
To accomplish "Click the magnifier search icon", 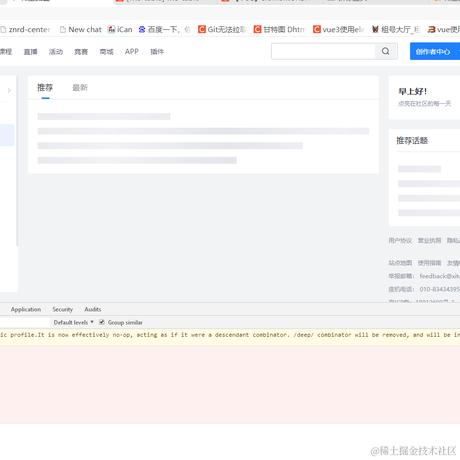I will (x=386, y=51).
